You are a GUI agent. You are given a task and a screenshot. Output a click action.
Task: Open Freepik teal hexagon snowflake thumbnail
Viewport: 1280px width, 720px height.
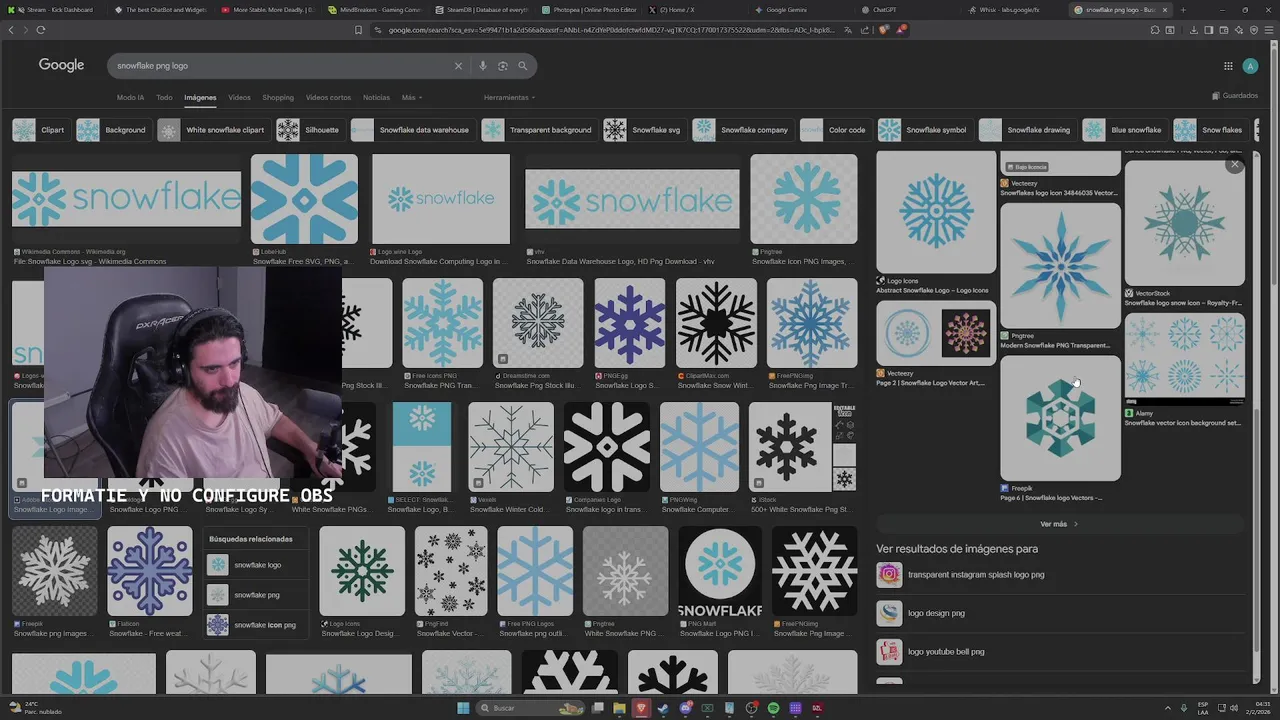(1061, 418)
